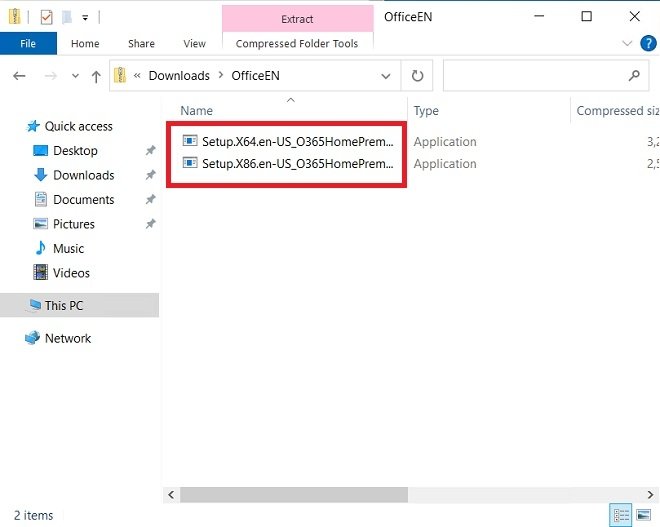
Task: Click the search magnifier icon
Action: [x=634, y=76]
